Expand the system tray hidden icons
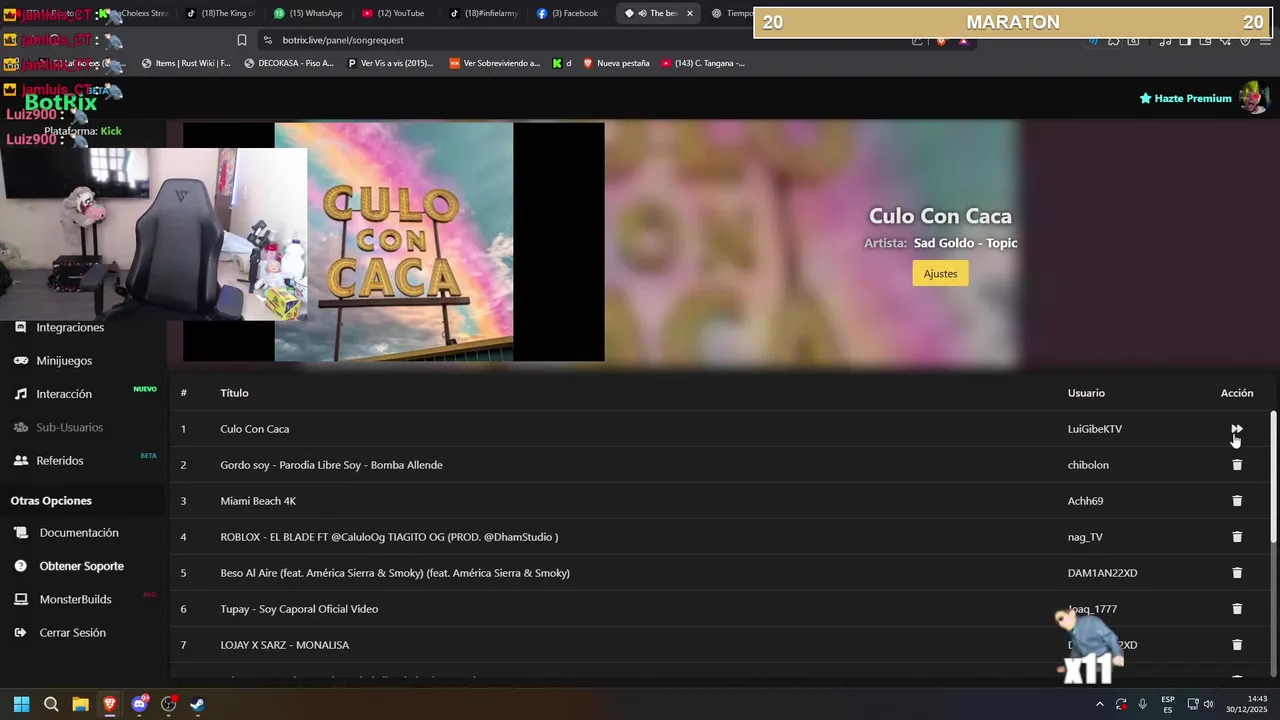The image size is (1280, 720). 1099,704
